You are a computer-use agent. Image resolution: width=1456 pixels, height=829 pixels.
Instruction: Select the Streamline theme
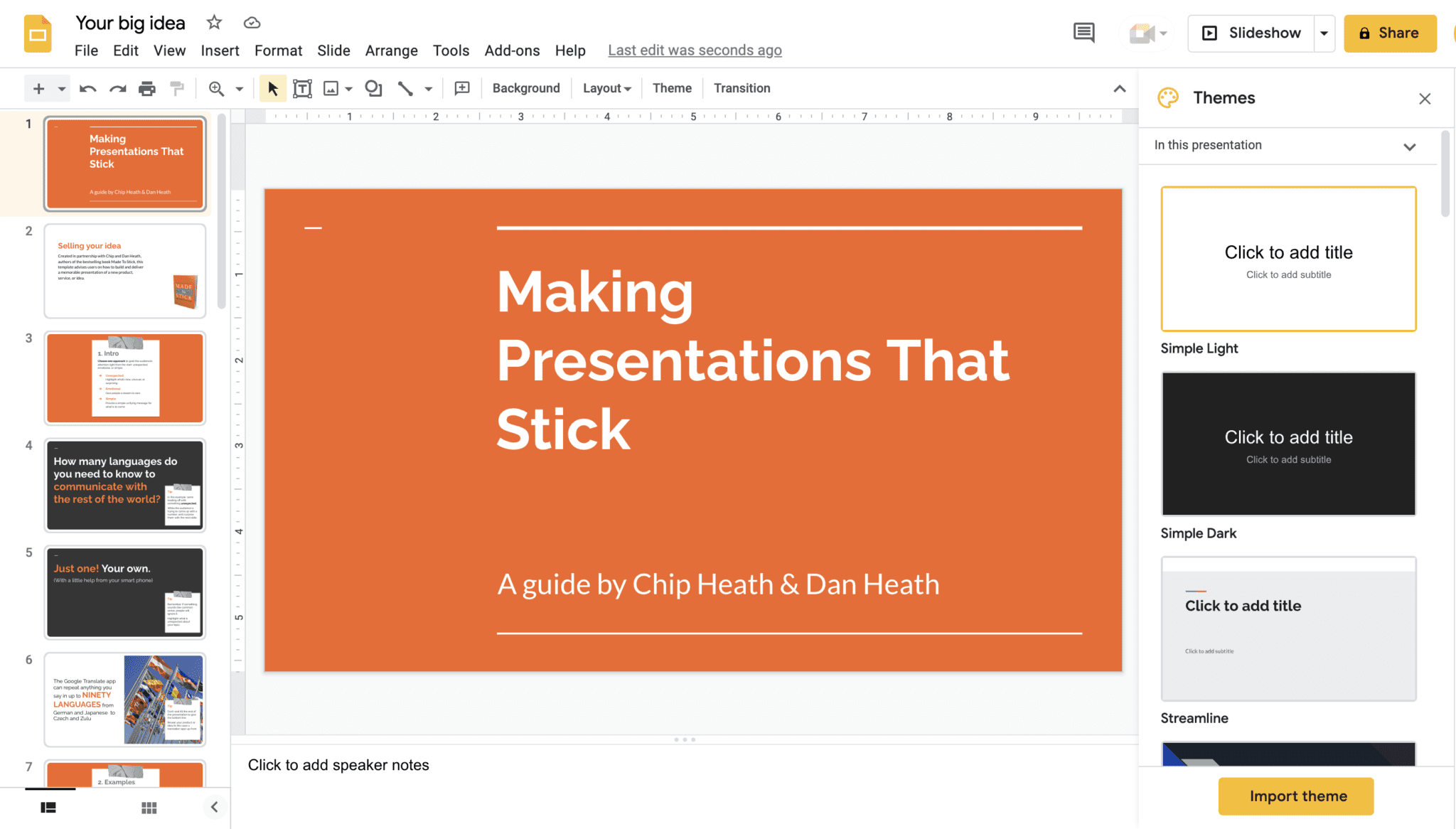tap(1288, 629)
